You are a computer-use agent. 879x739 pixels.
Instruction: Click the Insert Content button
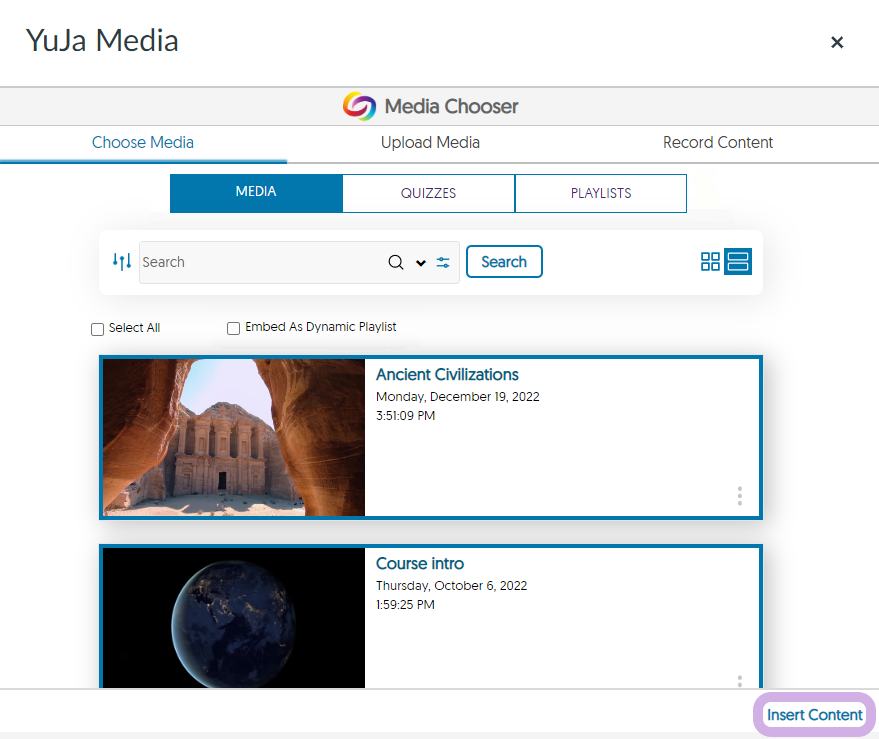(x=814, y=715)
